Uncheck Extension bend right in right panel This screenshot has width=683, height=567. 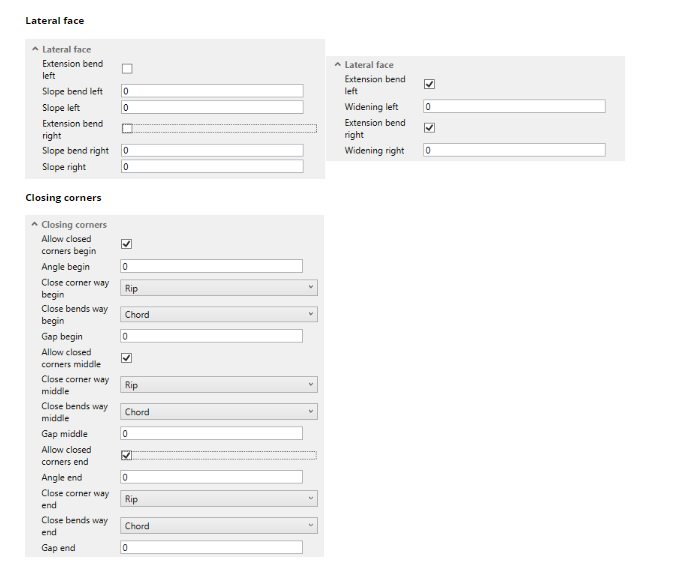coord(430,128)
